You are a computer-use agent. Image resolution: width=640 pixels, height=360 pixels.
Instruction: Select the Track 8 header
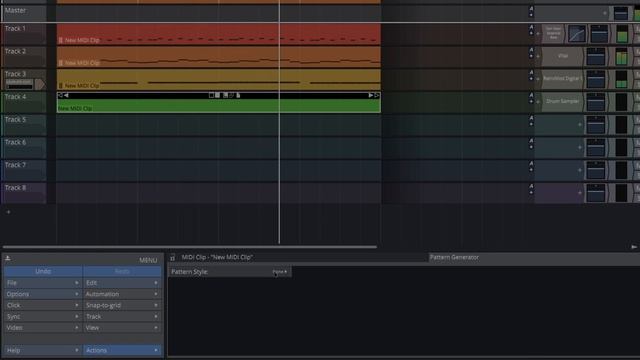point(24,193)
